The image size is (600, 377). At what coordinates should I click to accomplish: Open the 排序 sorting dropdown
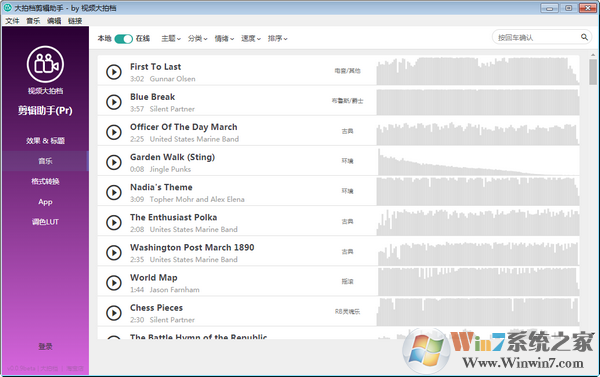(x=277, y=38)
